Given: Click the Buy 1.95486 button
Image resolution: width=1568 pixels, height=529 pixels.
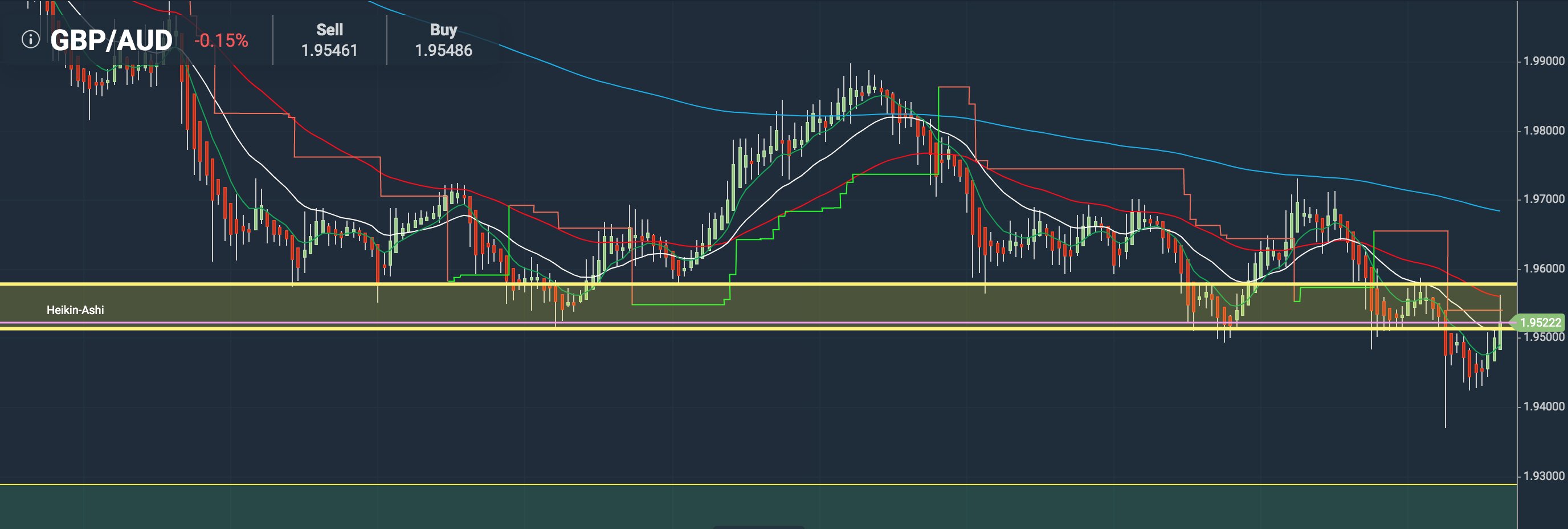Looking at the screenshot, I should [443, 40].
